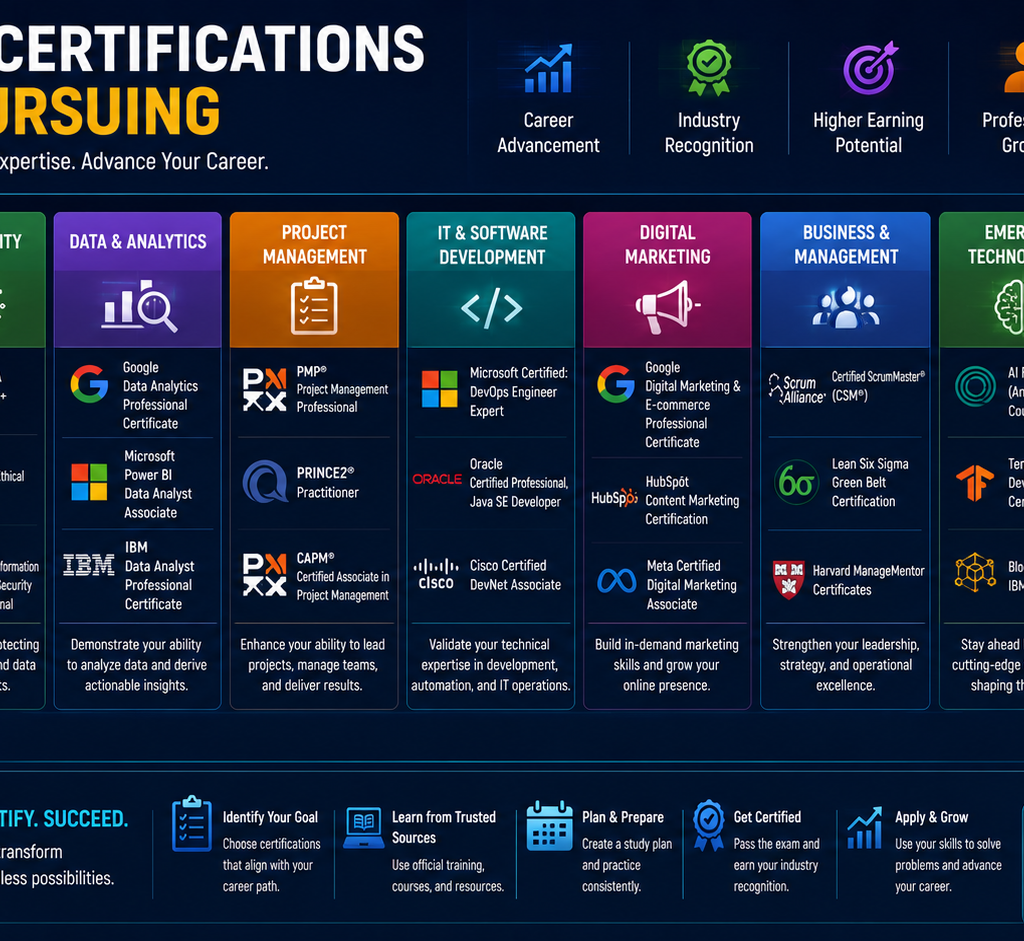Click the Learn from Trusted Sources laptop icon

tap(364, 828)
